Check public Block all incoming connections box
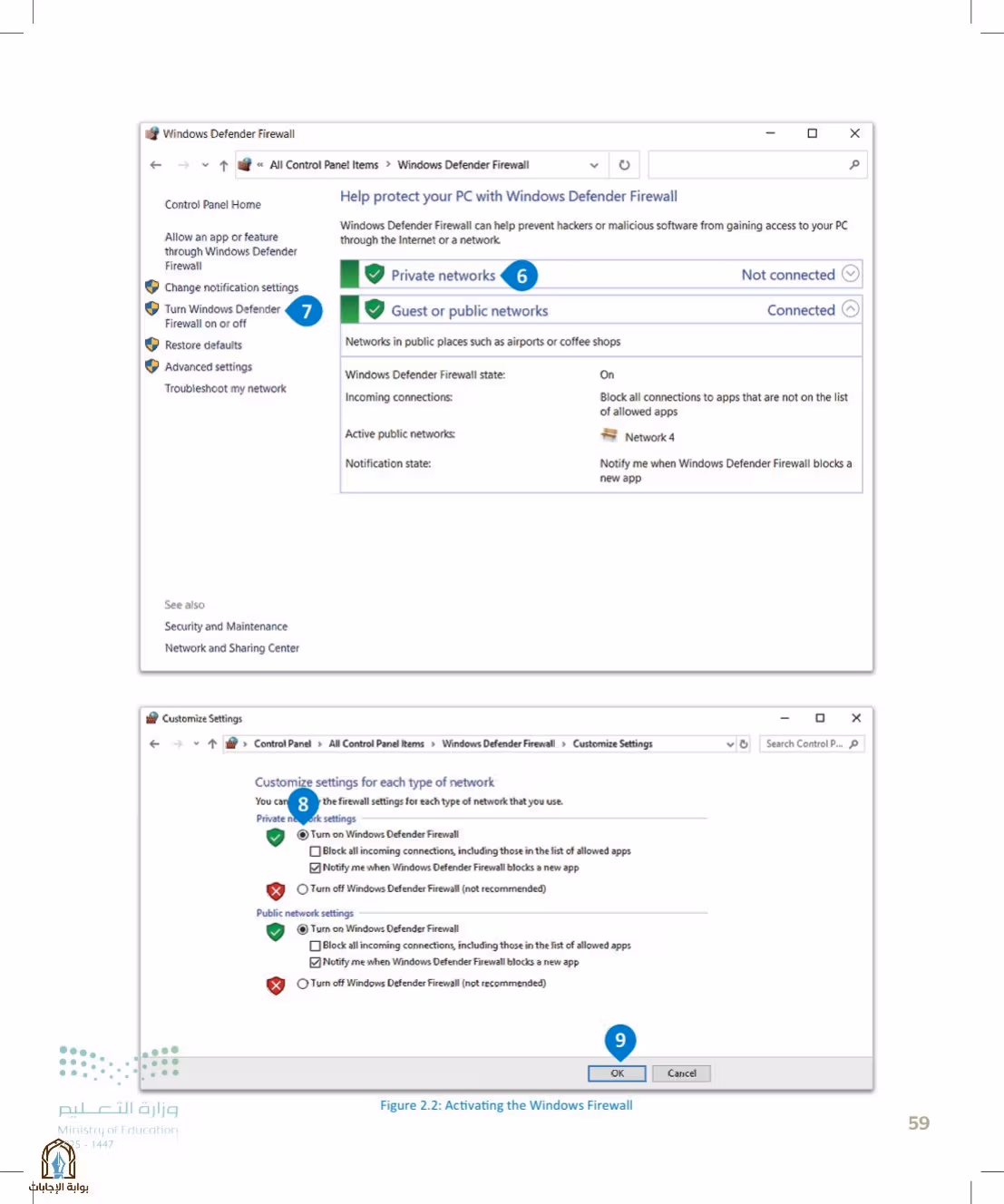 316,947
